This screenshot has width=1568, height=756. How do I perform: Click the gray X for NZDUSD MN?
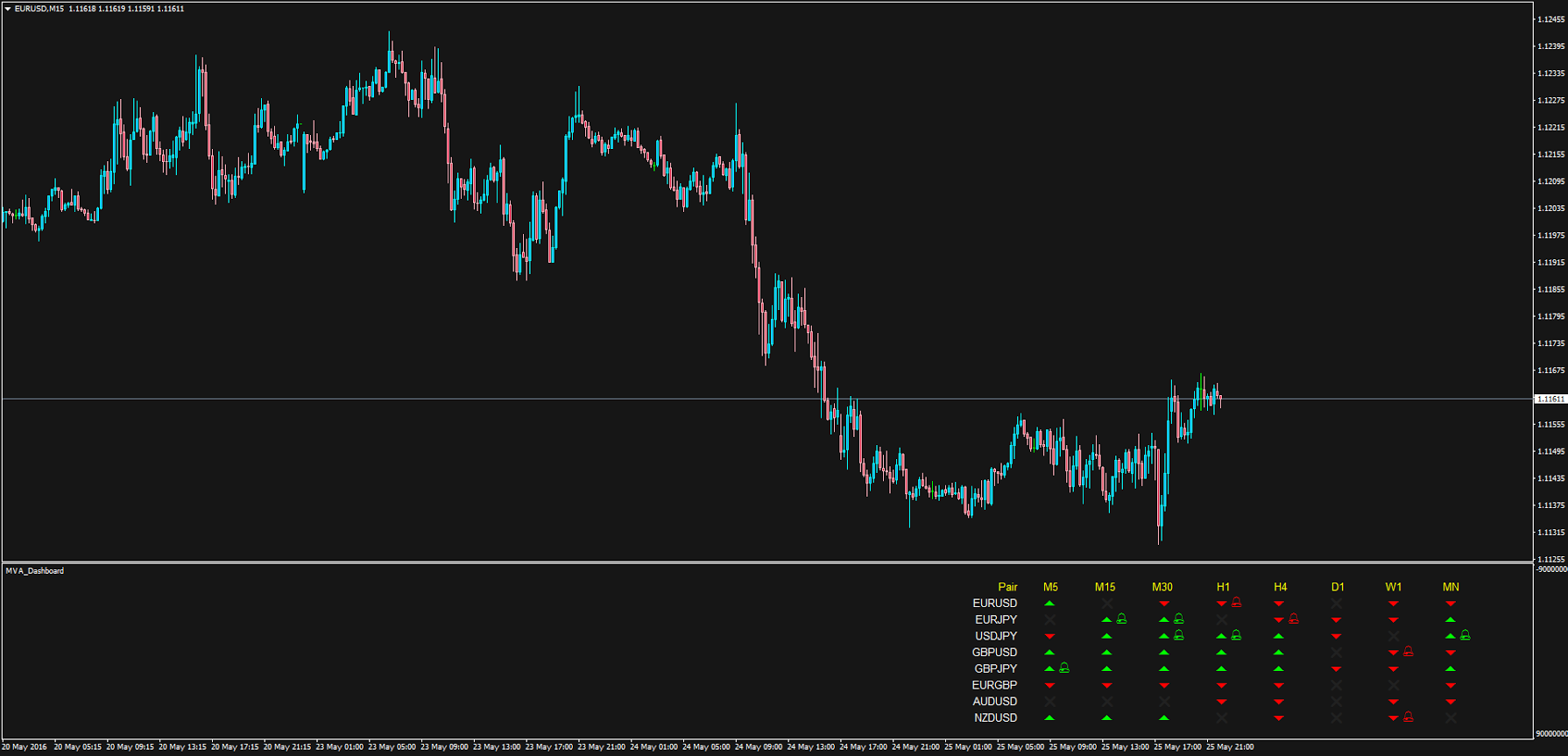coord(1451,717)
